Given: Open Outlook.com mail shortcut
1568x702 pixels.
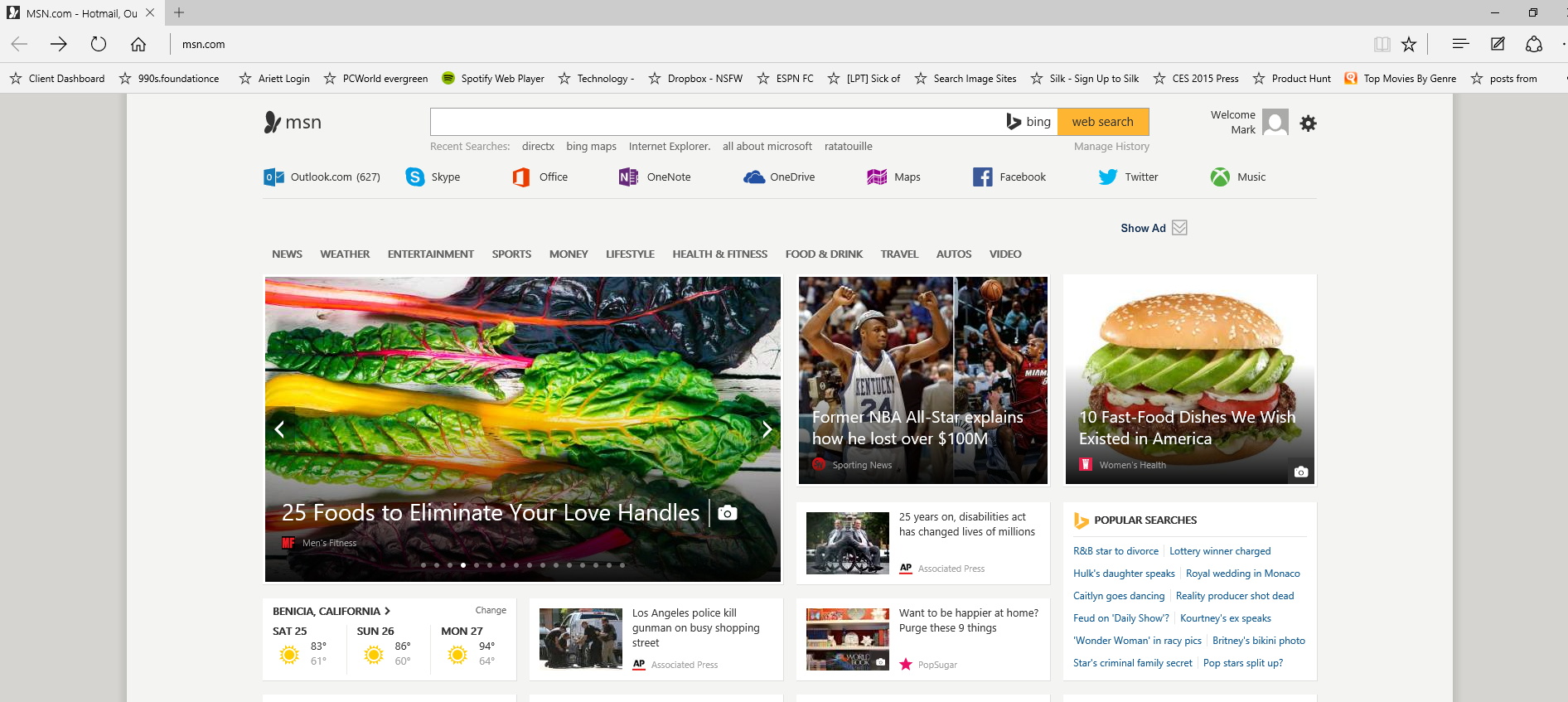Looking at the screenshot, I should (322, 177).
